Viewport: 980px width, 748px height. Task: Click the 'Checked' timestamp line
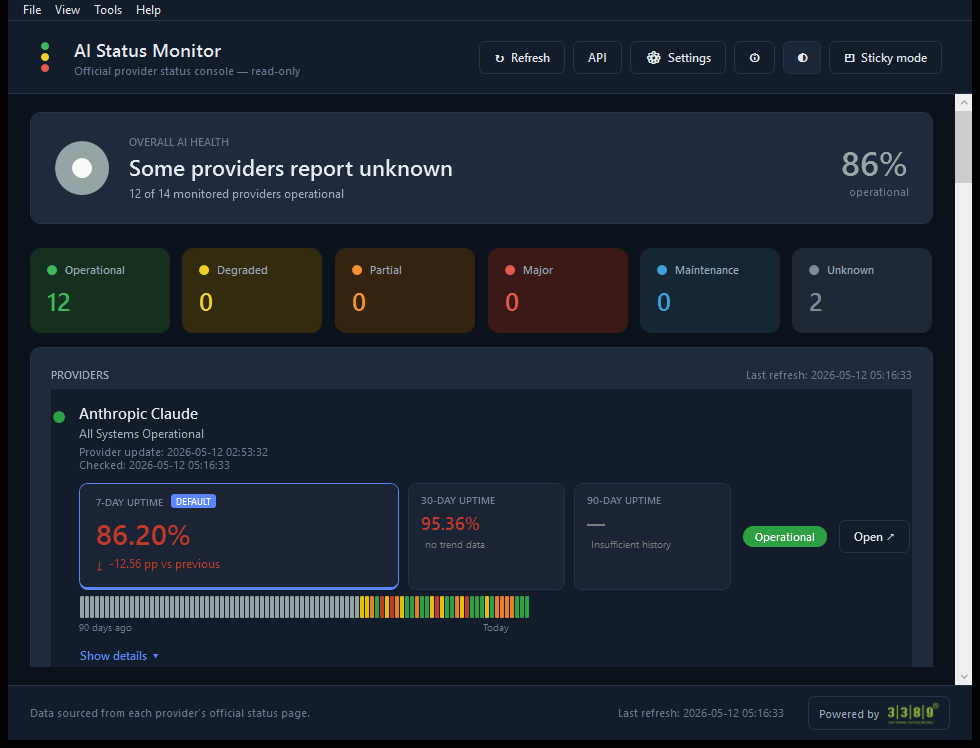[x=154, y=465]
